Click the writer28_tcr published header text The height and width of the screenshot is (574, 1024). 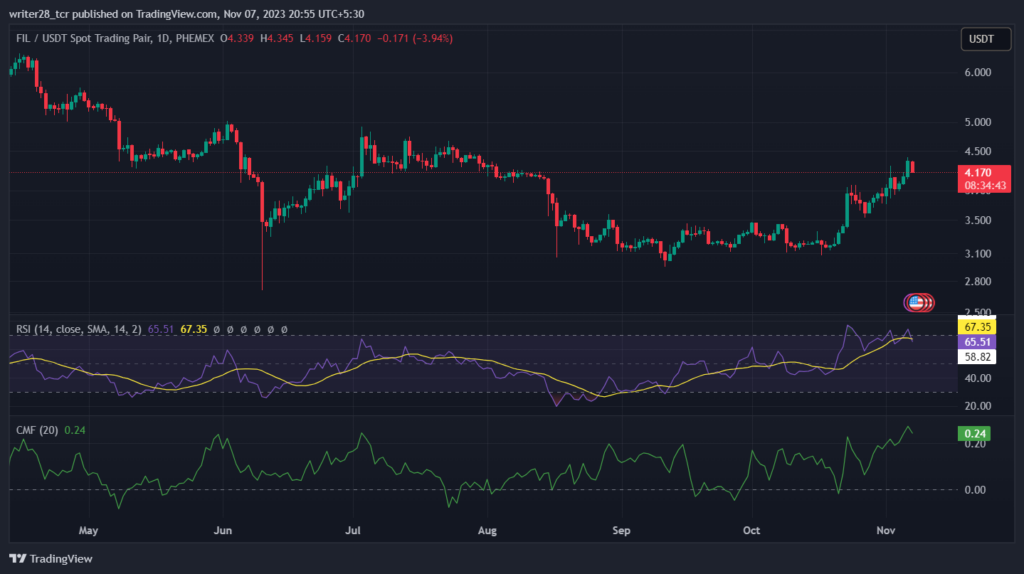tap(186, 14)
